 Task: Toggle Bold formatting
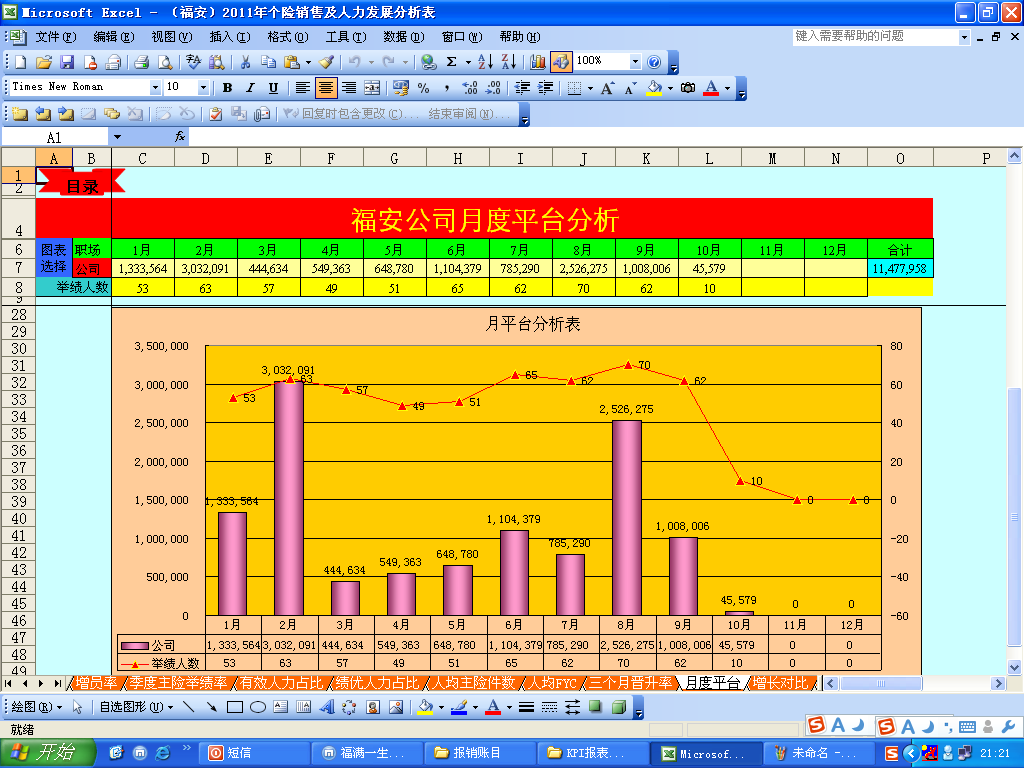pos(227,88)
